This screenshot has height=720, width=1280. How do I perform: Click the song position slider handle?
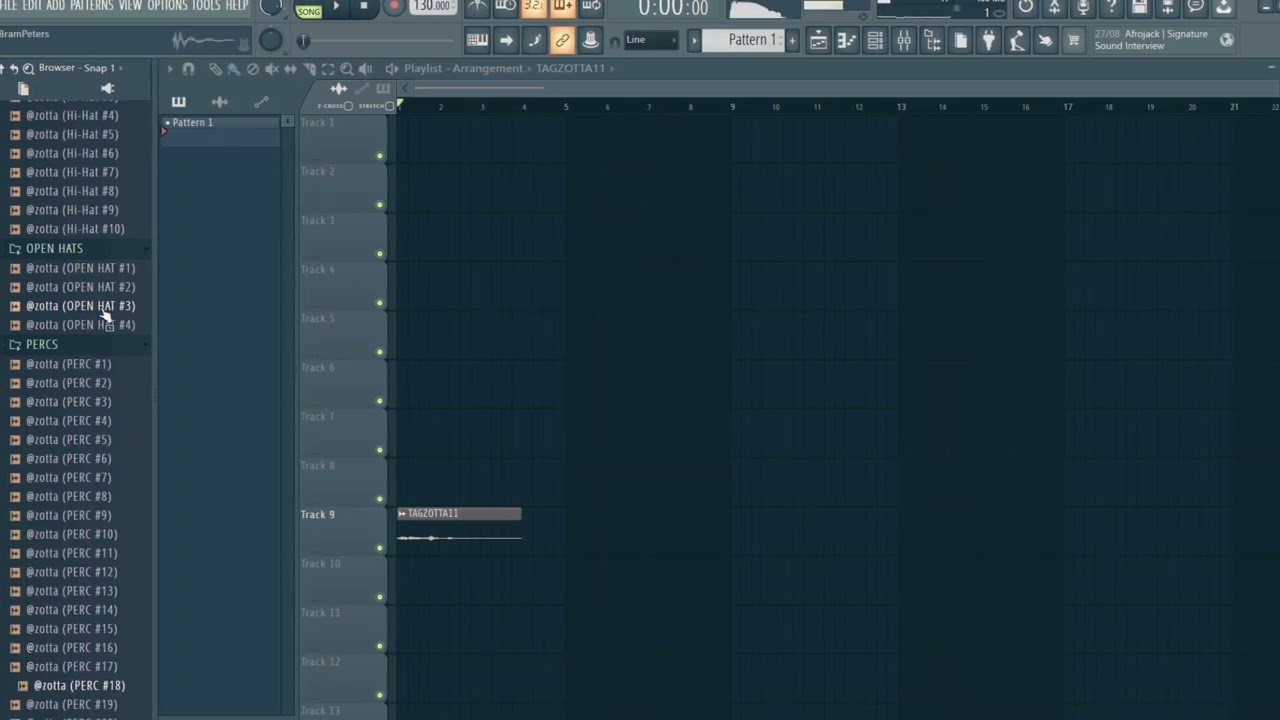tap(303, 41)
